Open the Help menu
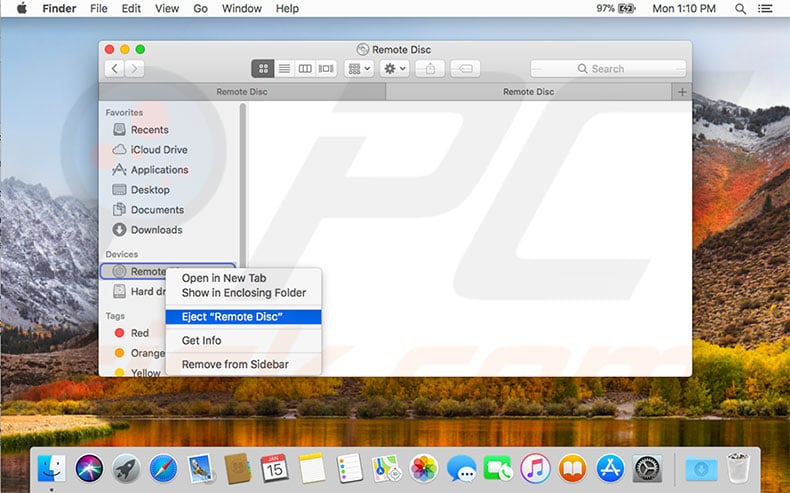Viewport: 790px width, 493px height. [287, 9]
